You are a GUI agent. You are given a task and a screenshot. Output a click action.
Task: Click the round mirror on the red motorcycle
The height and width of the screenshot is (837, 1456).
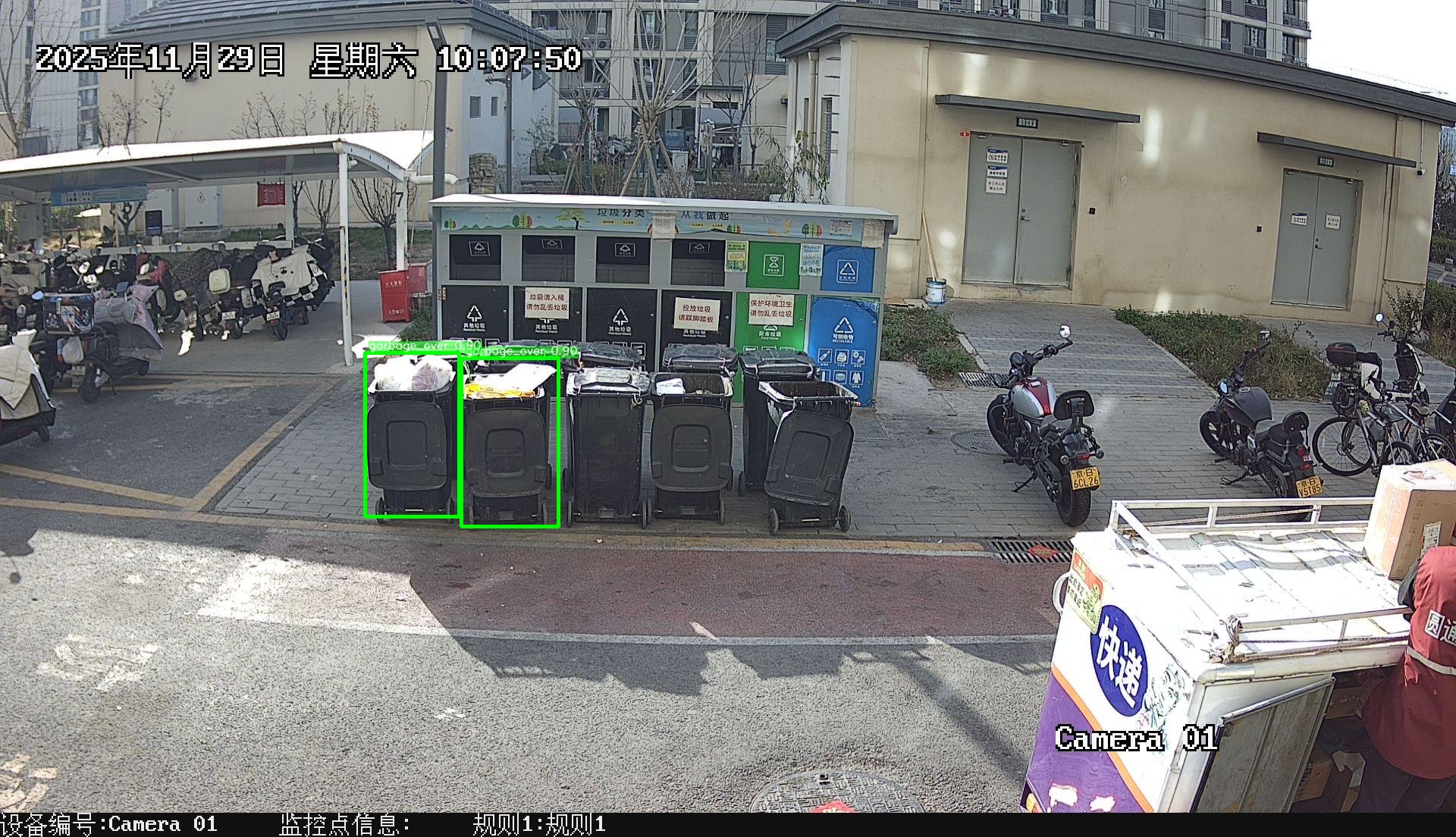[x=1064, y=331]
